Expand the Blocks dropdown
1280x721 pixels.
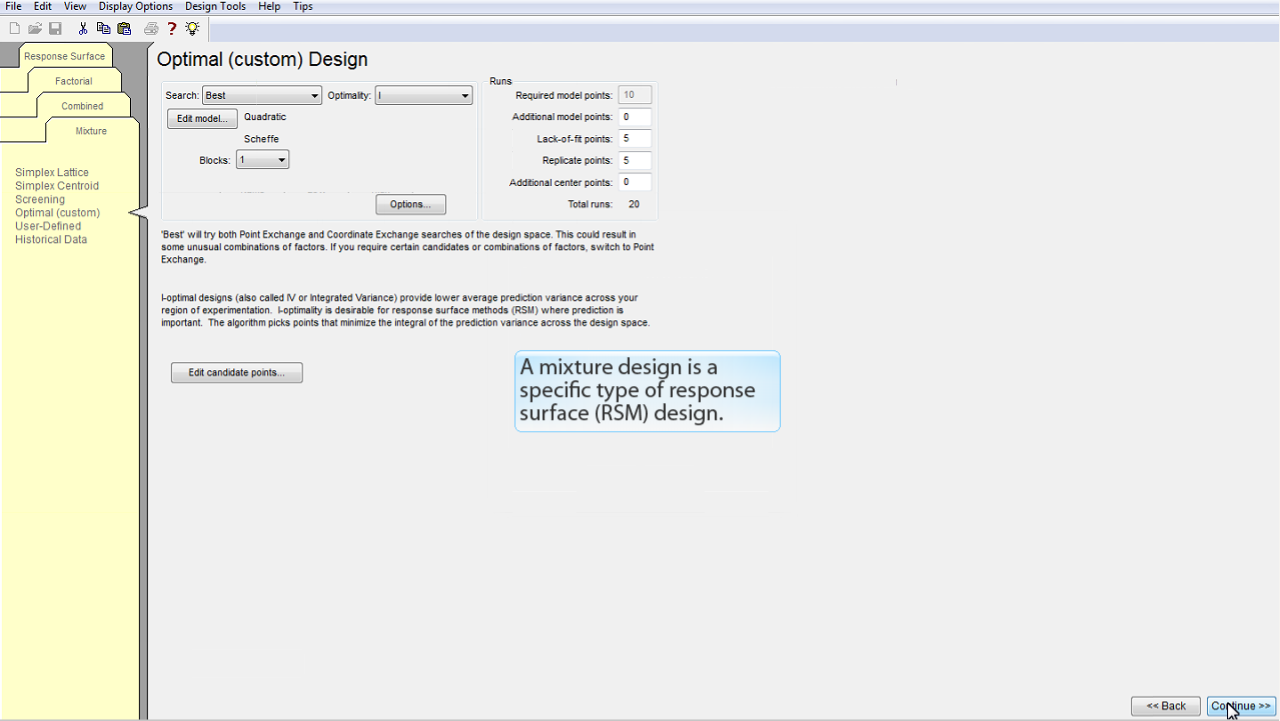click(x=263, y=160)
